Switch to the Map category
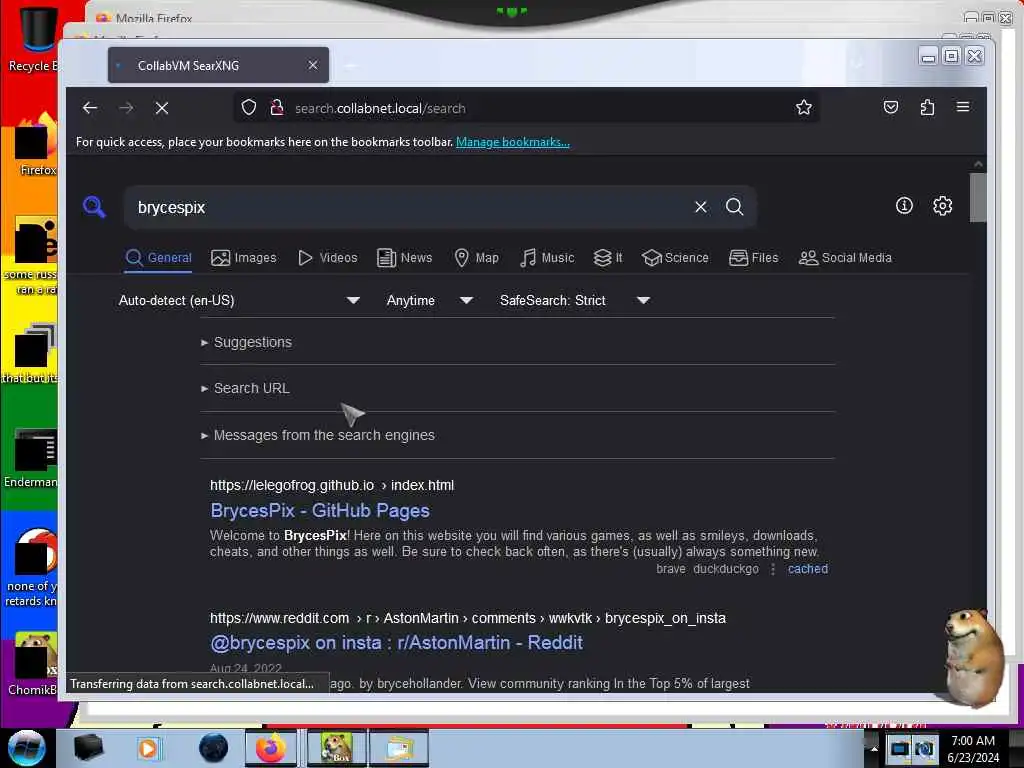This screenshot has height=768, width=1024. click(x=476, y=258)
